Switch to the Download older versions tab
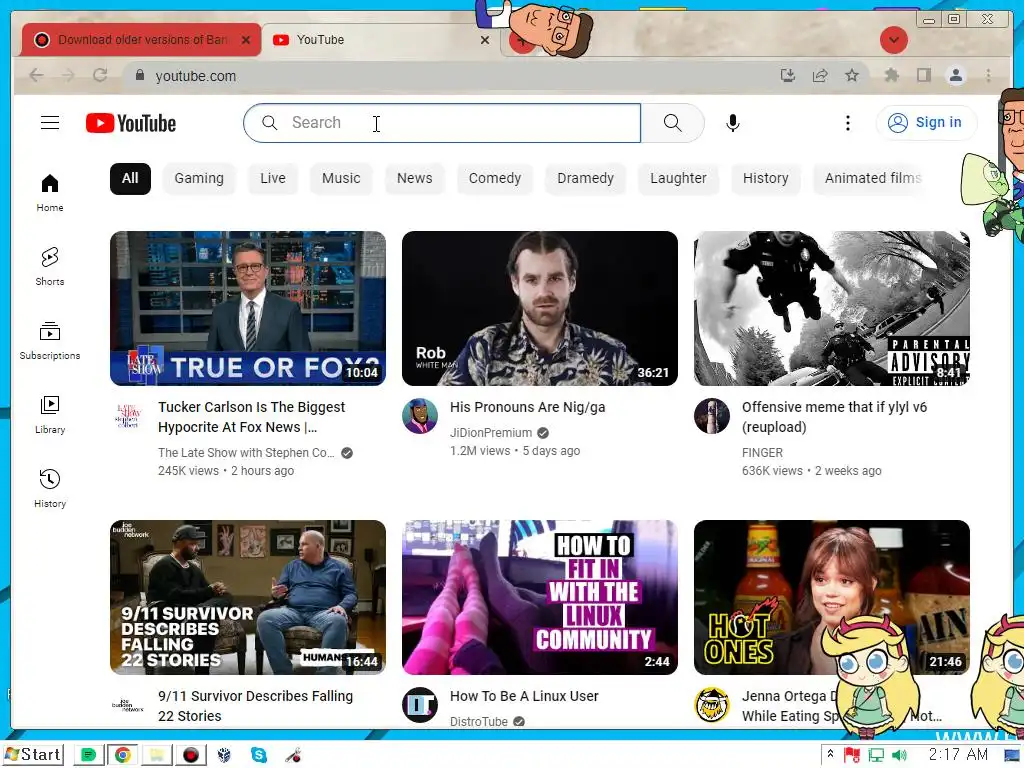Screen dimensions: 1024x768 pos(142,40)
